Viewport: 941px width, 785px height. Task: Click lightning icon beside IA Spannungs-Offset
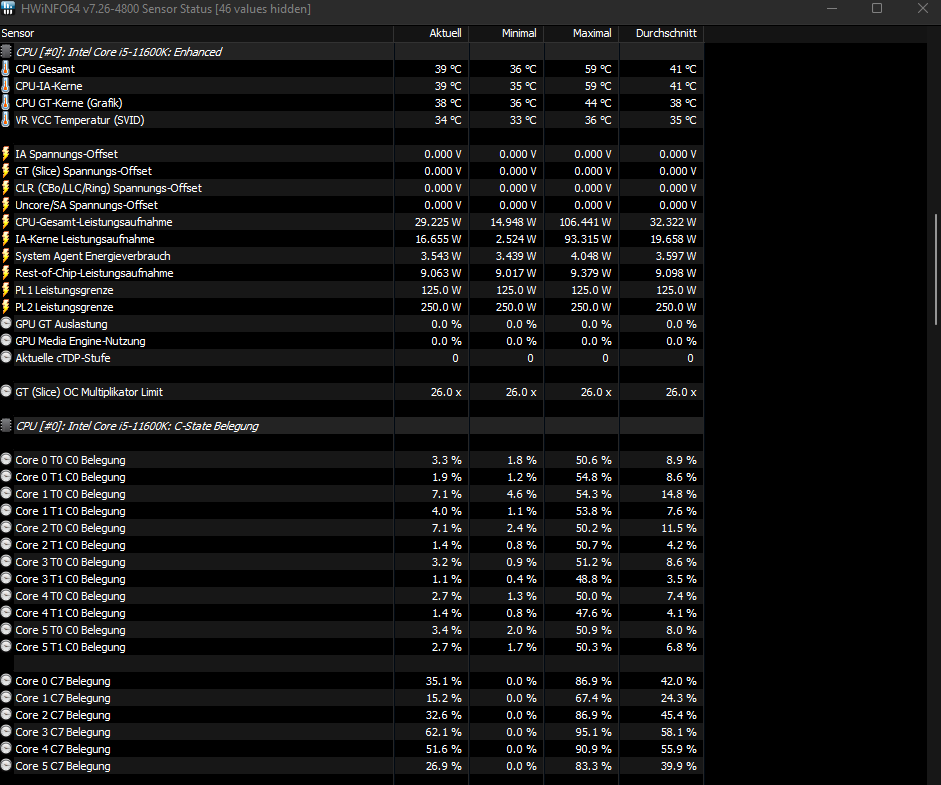(6, 154)
